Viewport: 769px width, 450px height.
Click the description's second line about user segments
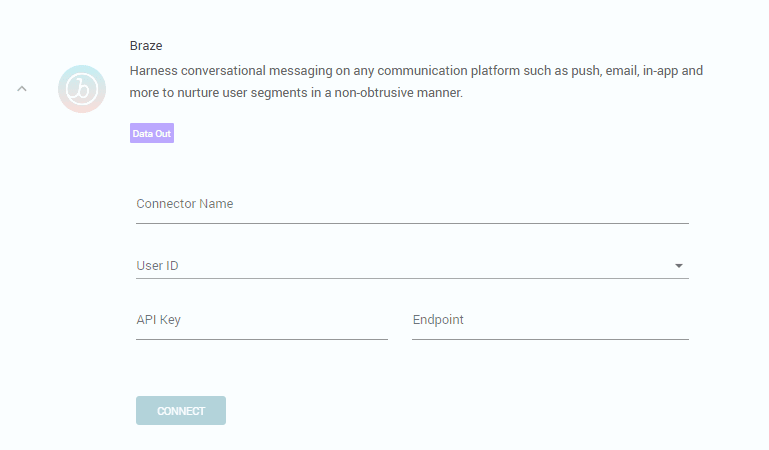pyautogui.click(x=296, y=93)
